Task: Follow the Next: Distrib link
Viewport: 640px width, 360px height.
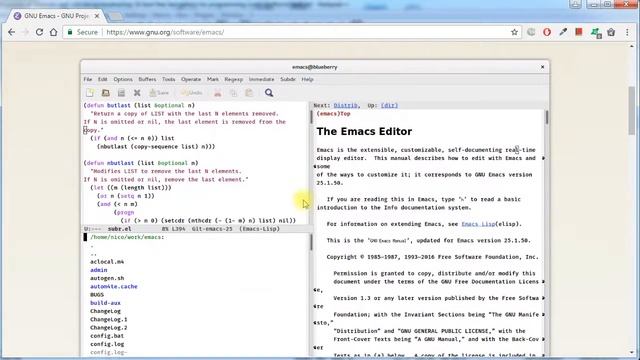Action: (346, 105)
